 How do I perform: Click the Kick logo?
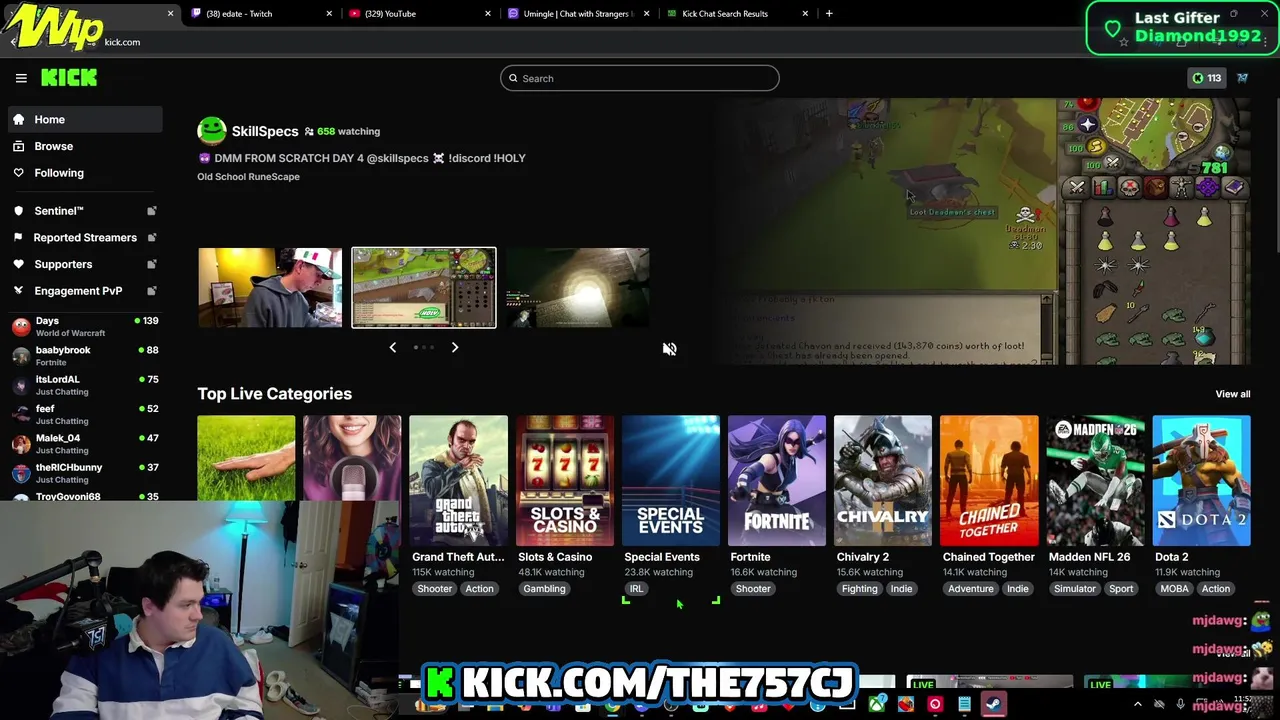tap(69, 78)
